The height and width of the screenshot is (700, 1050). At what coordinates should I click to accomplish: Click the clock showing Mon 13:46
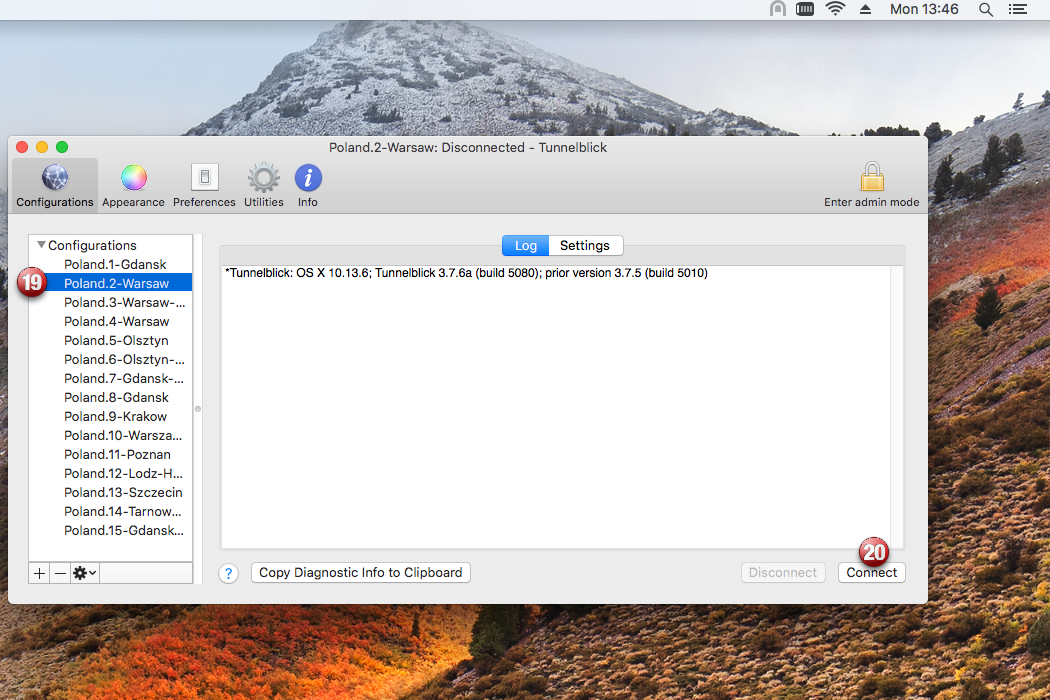924,9
